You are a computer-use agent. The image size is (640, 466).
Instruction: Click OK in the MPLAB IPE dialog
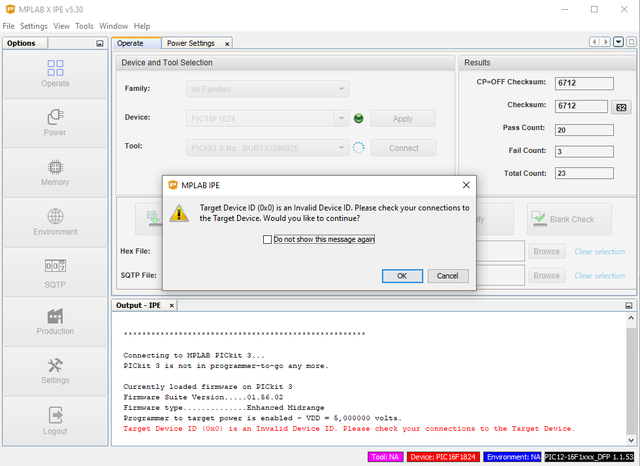tap(402, 276)
